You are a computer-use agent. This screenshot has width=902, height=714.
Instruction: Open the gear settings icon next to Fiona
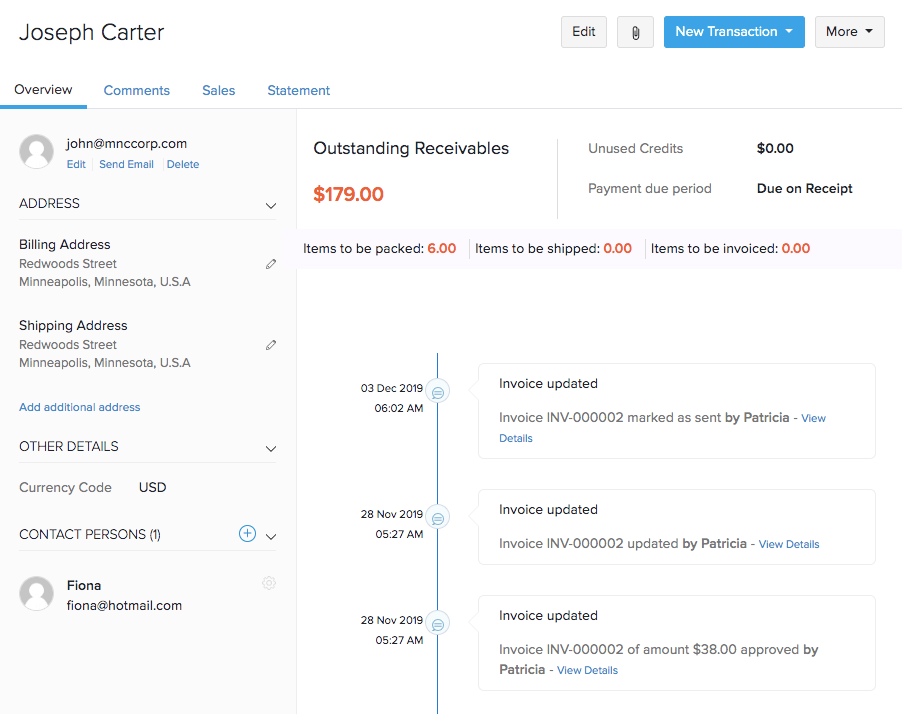pos(268,583)
